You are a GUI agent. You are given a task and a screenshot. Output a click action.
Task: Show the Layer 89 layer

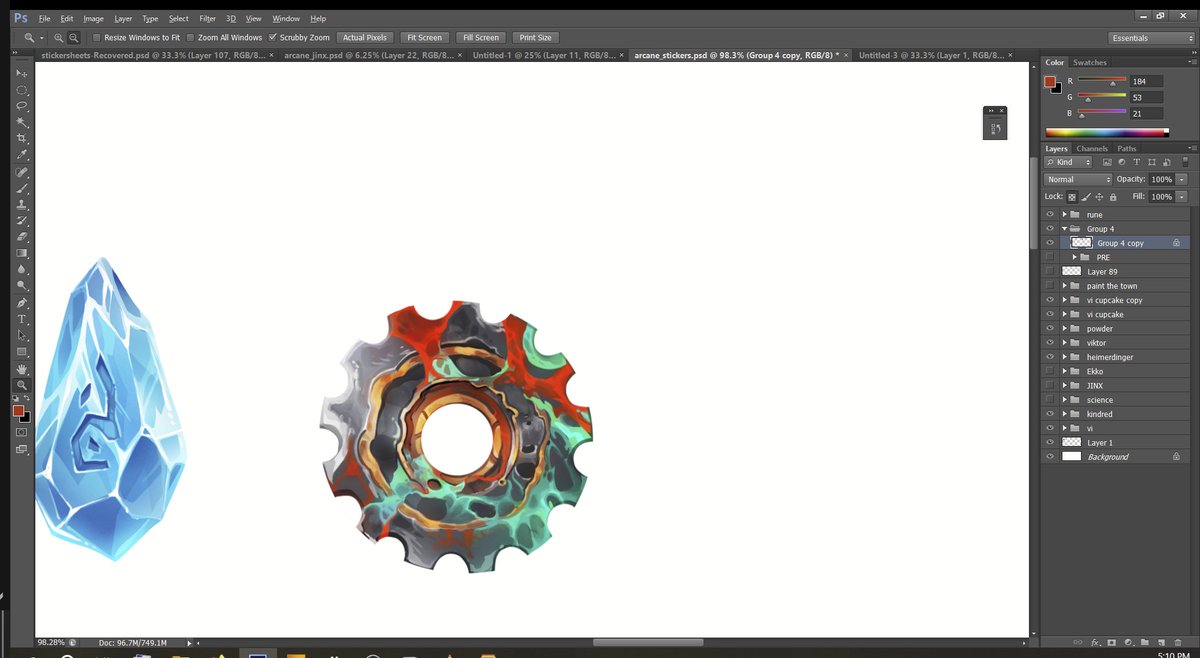tap(1050, 271)
